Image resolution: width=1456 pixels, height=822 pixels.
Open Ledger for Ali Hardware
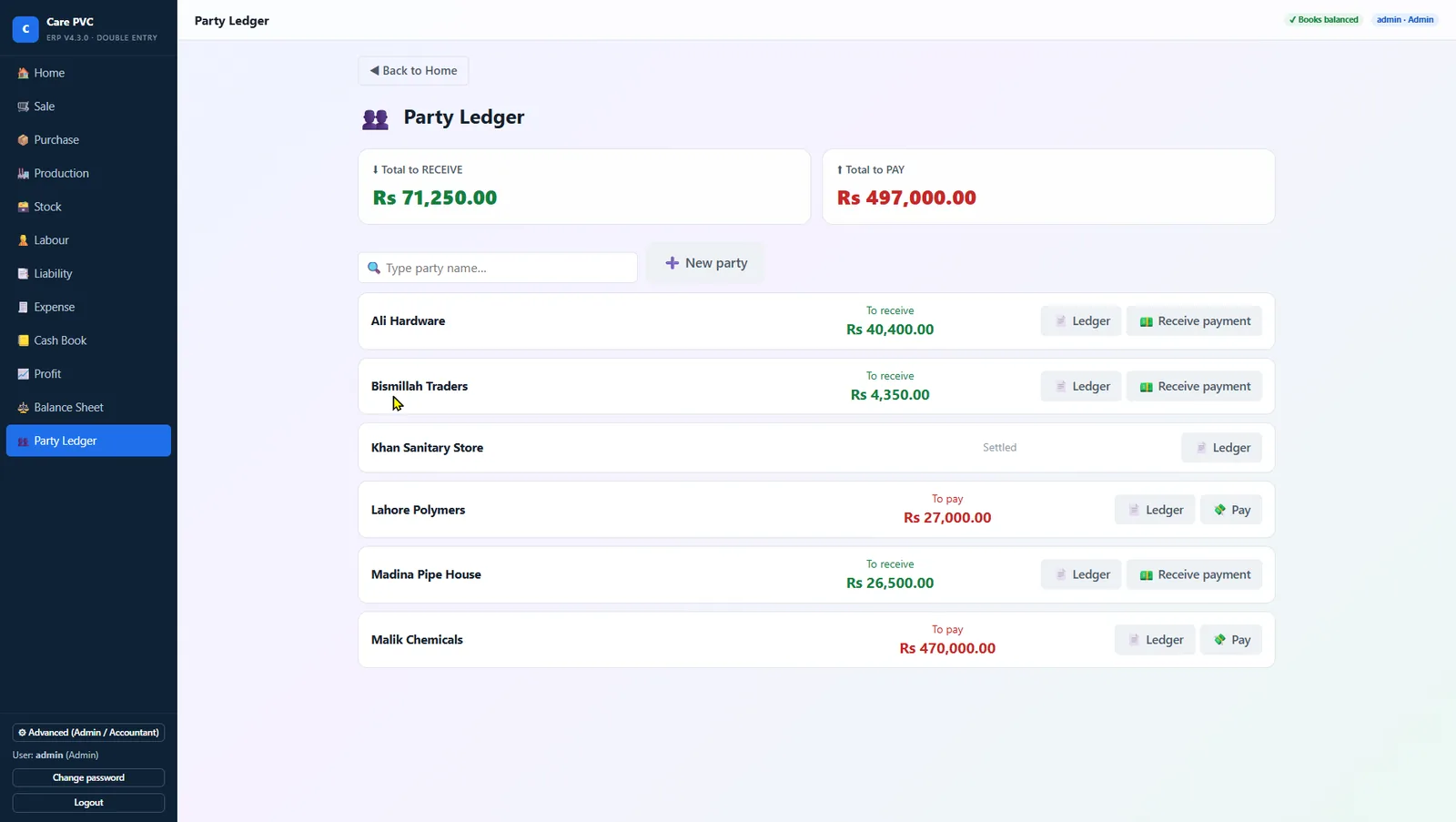tap(1081, 321)
